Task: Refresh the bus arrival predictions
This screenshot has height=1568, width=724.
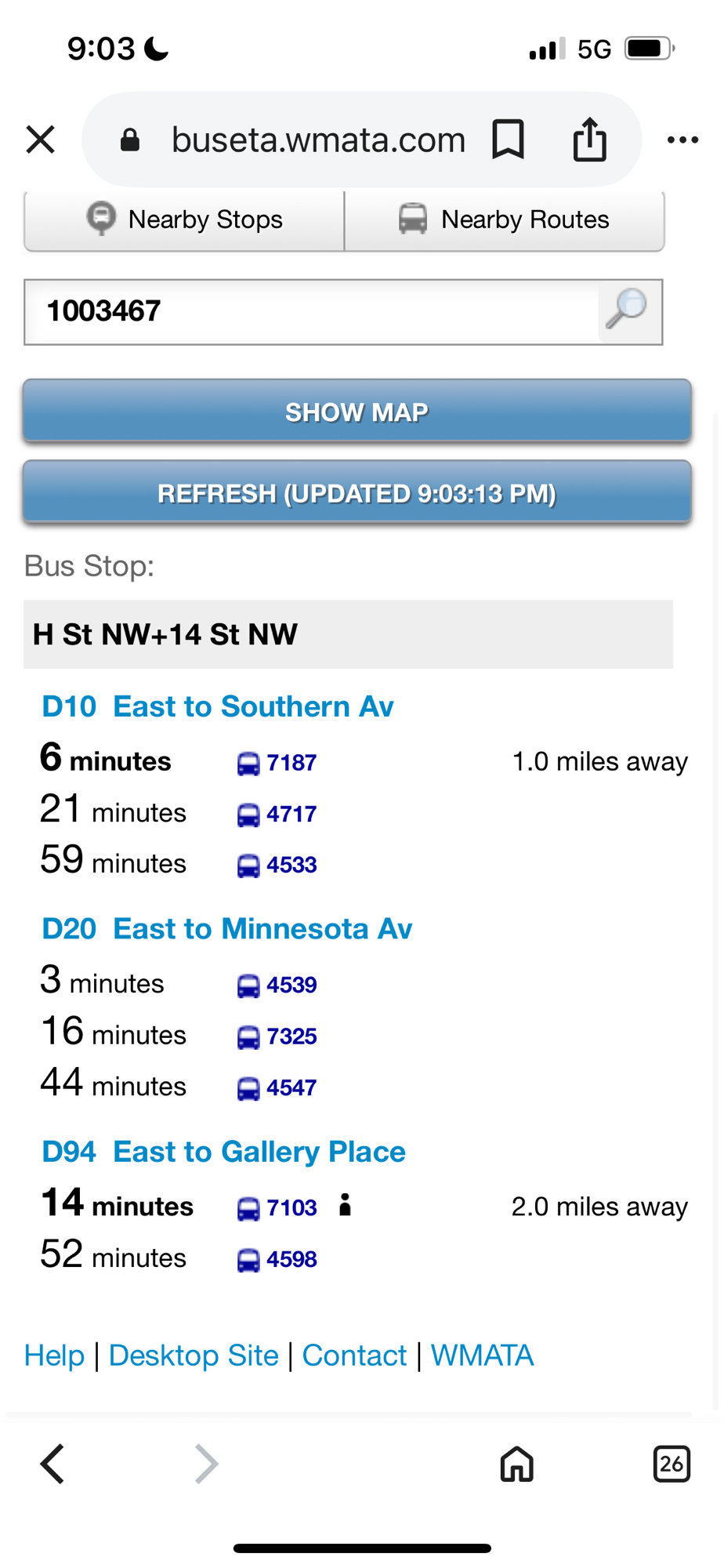Action: click(357, 493)
